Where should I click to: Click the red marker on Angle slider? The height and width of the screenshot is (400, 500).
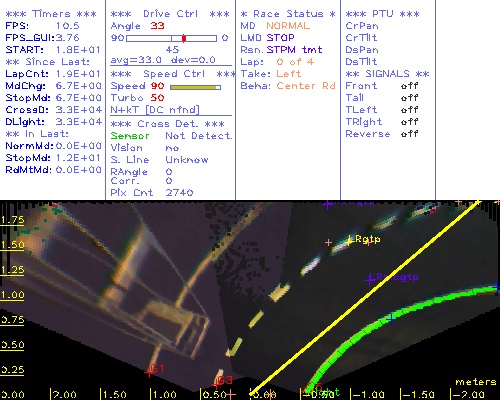pos(184,38)
